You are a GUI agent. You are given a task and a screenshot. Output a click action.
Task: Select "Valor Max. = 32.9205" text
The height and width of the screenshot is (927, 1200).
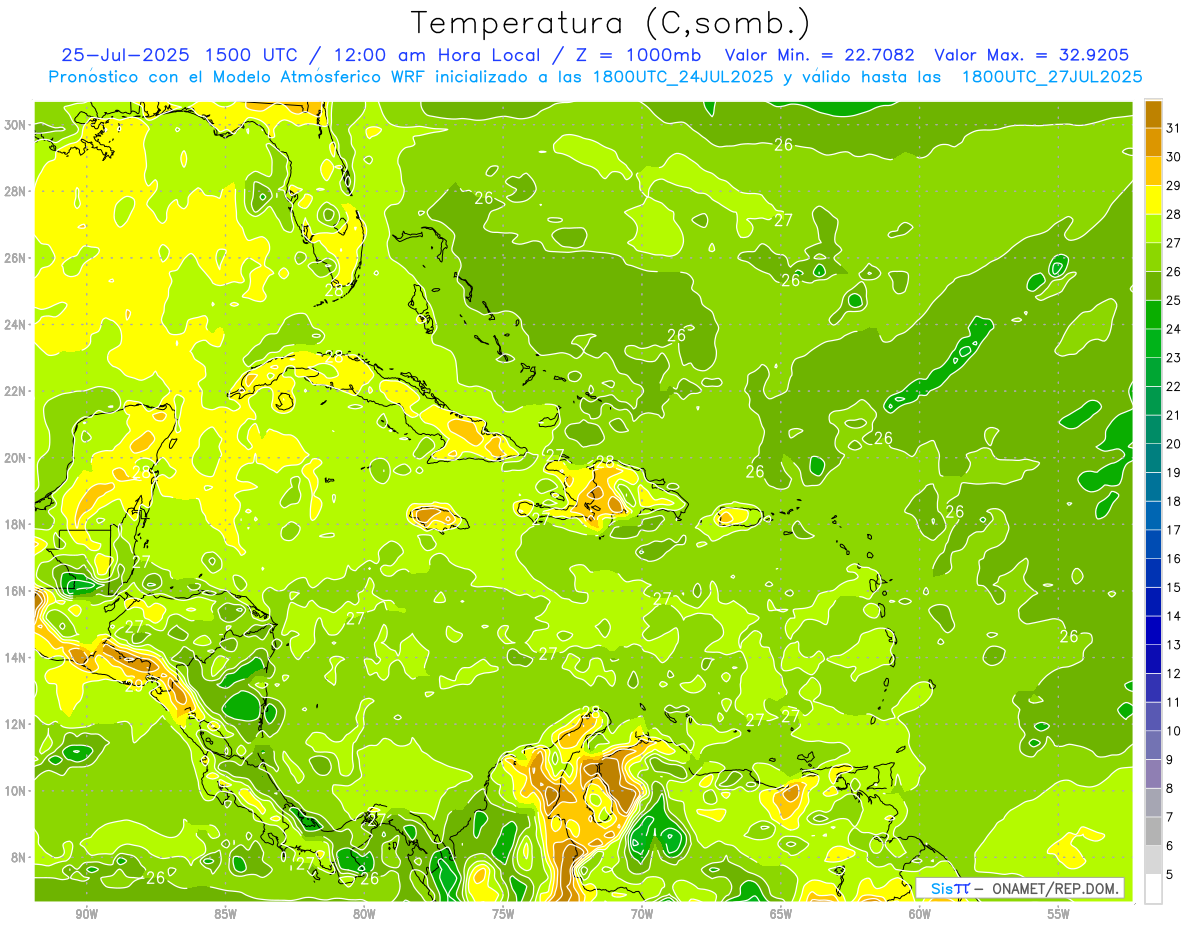[1031, 55]
